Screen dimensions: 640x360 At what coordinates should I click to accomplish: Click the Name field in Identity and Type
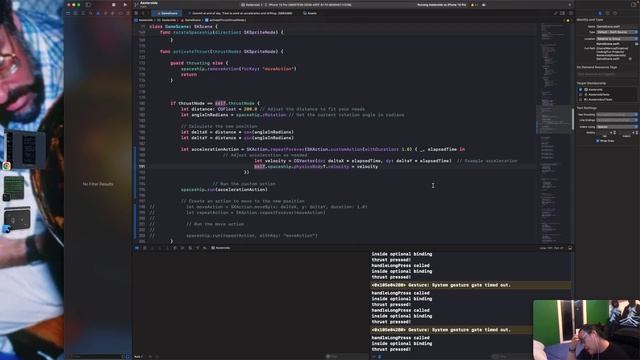click(x=616, y=27)
